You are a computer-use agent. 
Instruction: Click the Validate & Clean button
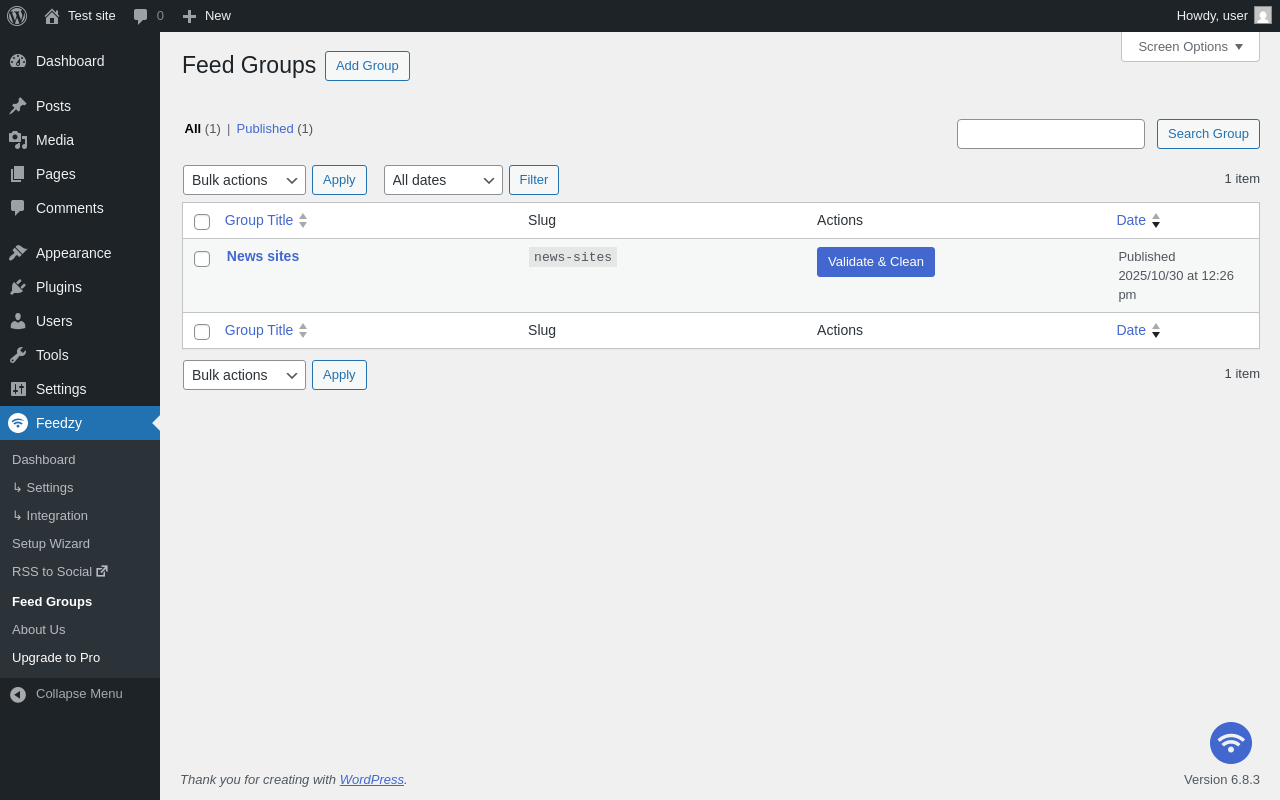point(875,262)
